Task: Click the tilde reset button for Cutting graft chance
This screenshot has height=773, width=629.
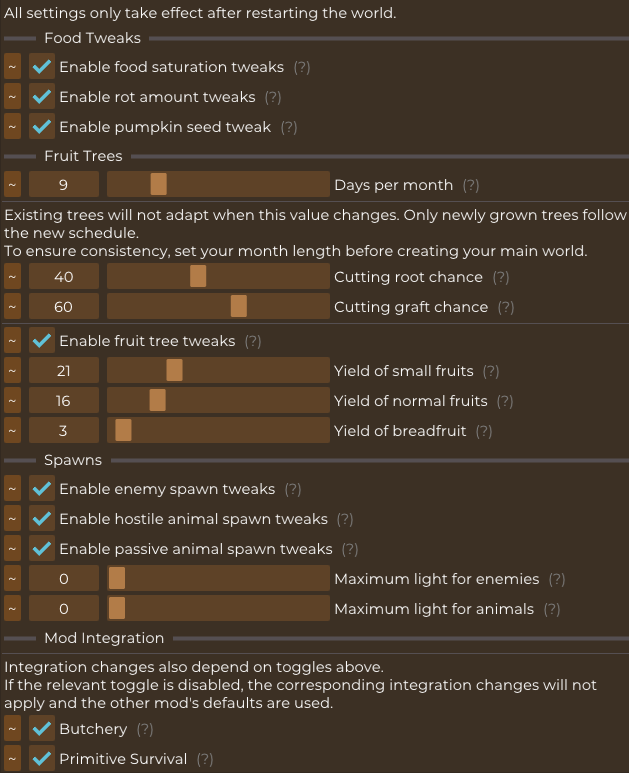Action: (12, 307)
